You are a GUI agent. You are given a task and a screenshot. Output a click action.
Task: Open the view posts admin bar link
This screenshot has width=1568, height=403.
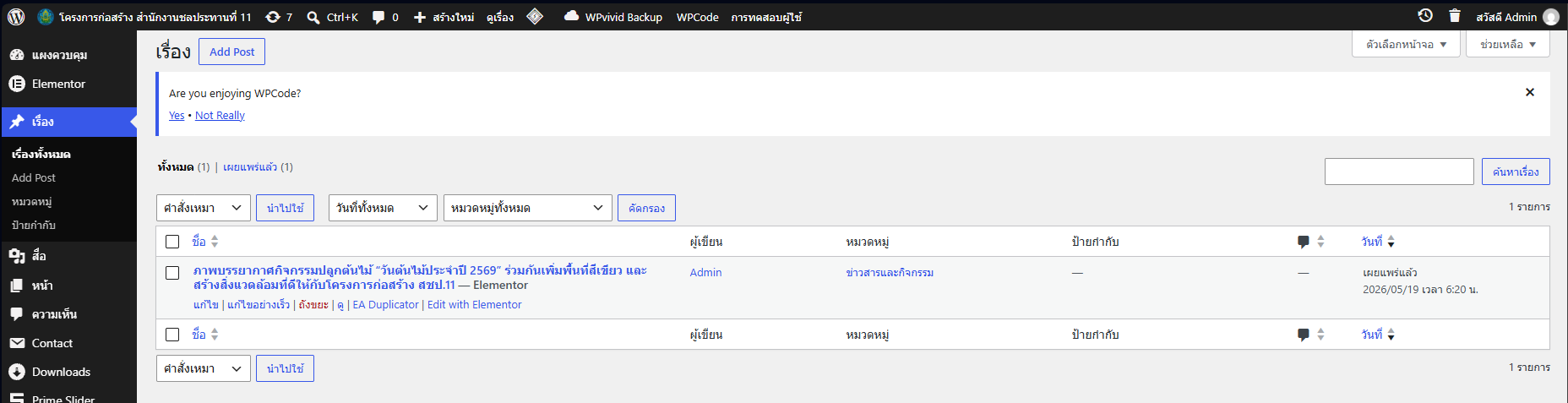(500, 17)
